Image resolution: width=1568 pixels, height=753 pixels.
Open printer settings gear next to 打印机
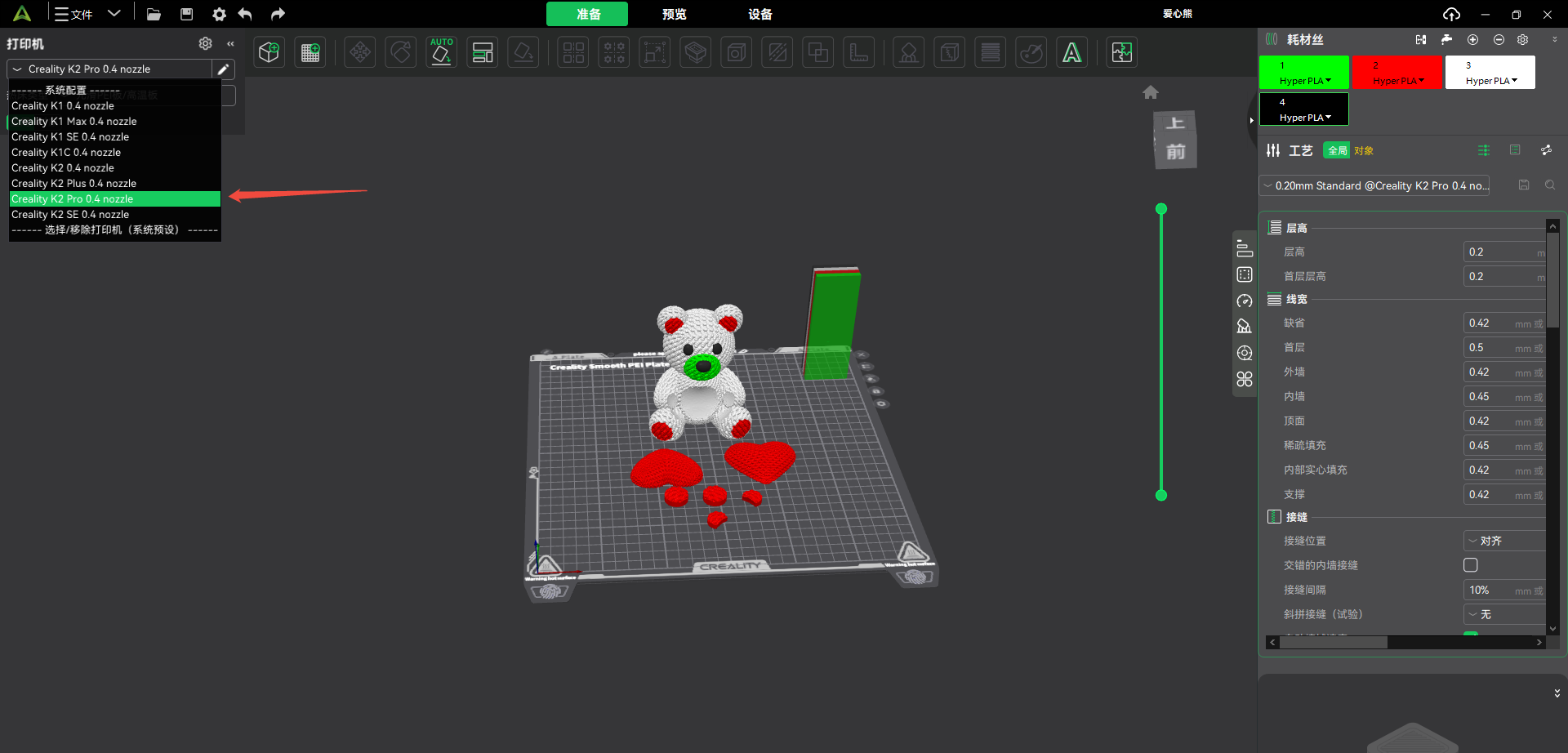pyautogui.click(x=206, y=43)
